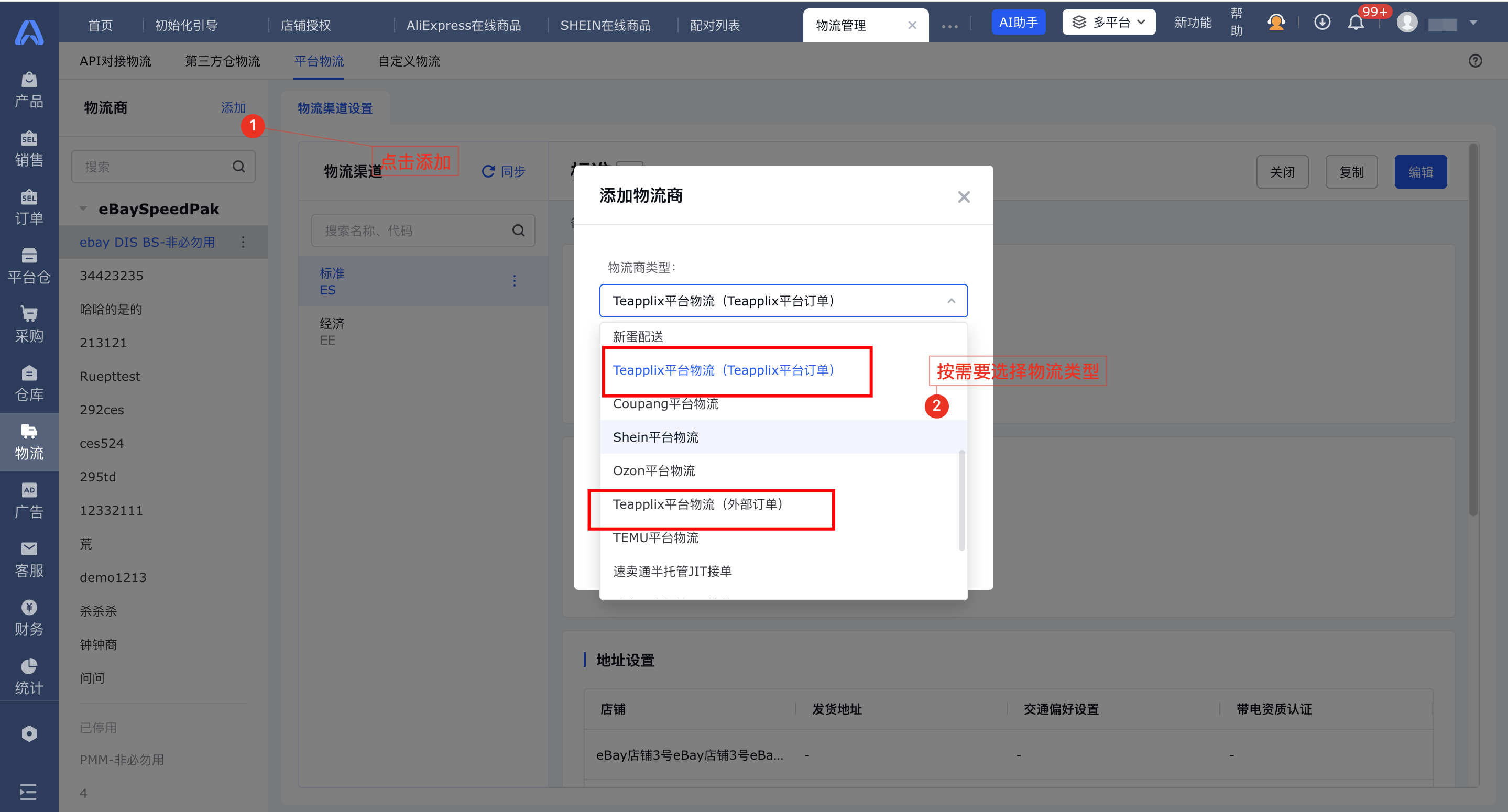The image size is (1508, 812).
Task: Open customer support headset icon
Action: [1276, 22]
